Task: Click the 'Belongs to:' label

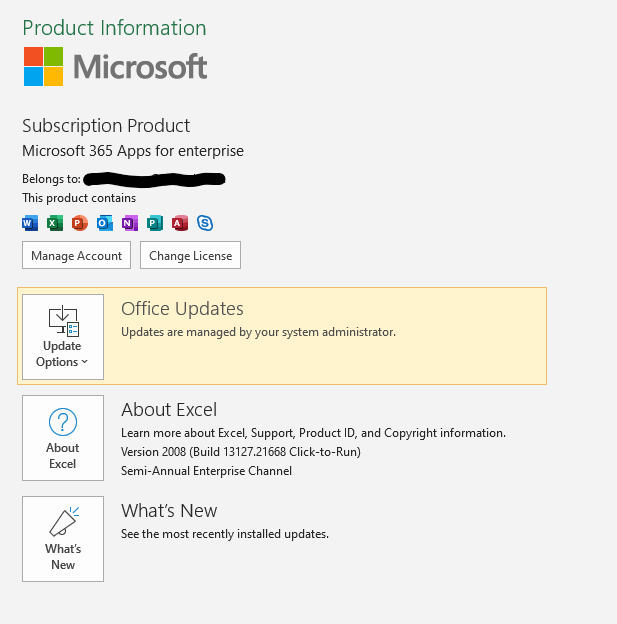Action: coord(51,179)
